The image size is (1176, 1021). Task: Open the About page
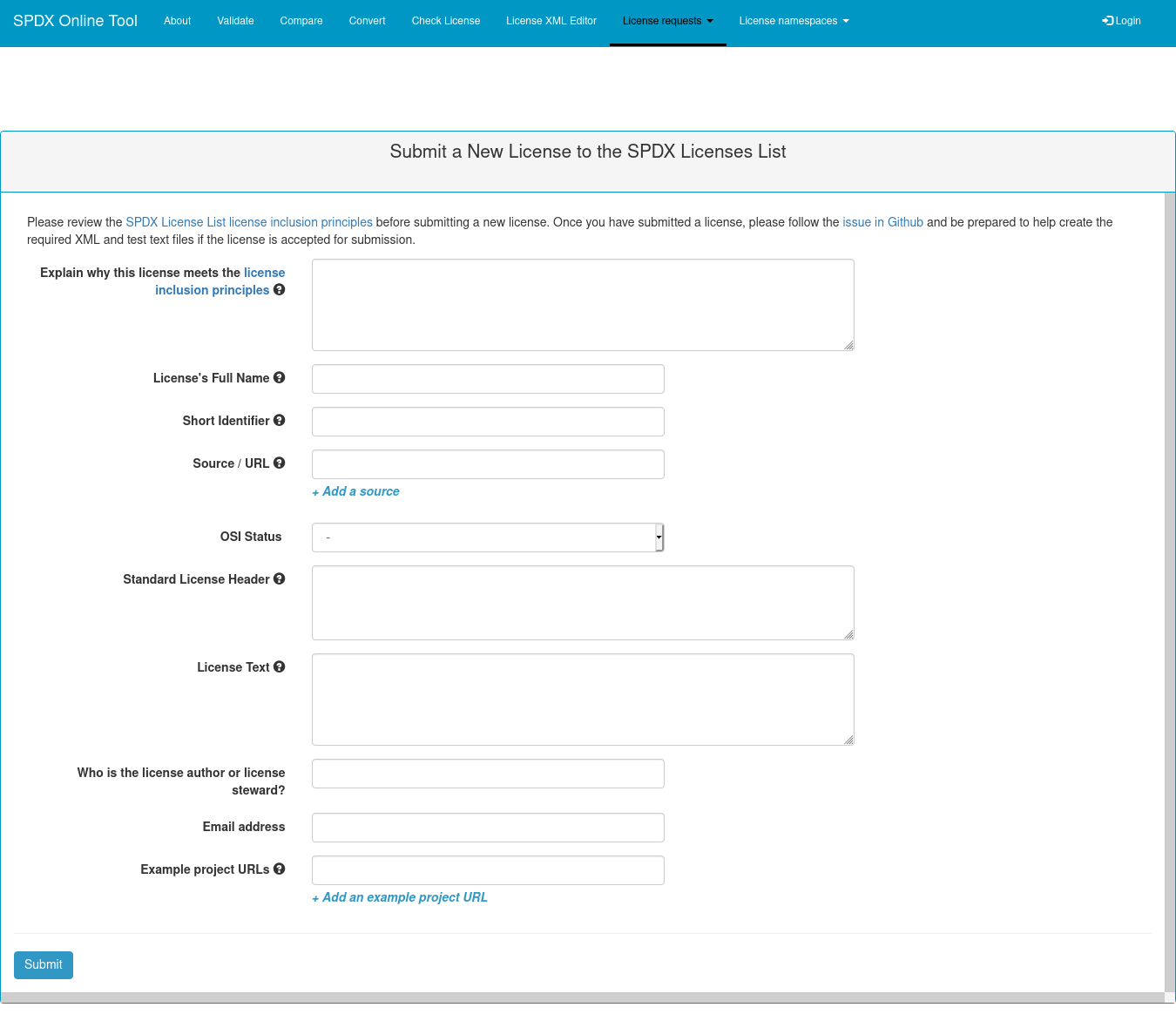click(x=177, y=20)
